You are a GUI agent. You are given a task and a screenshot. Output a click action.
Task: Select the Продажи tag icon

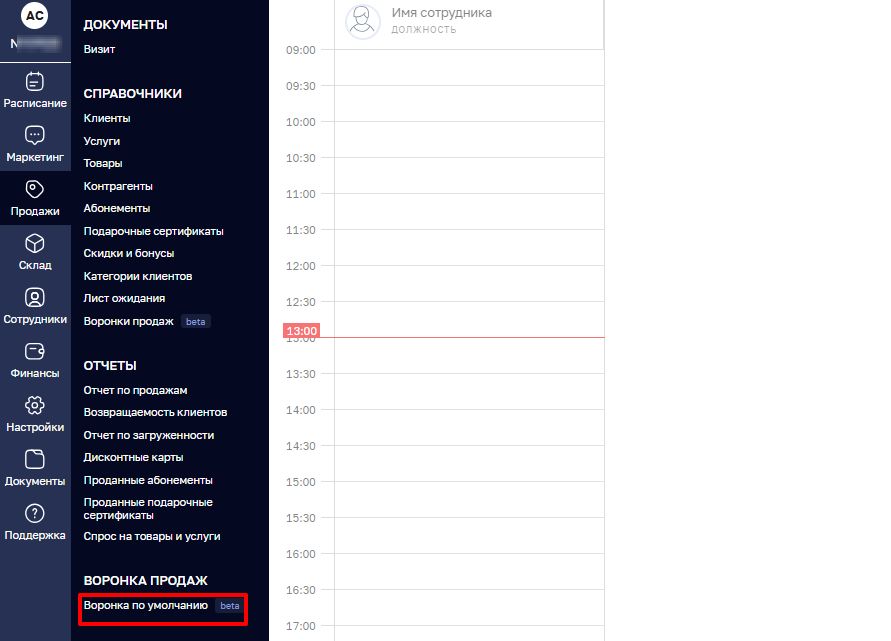point(35,189)
